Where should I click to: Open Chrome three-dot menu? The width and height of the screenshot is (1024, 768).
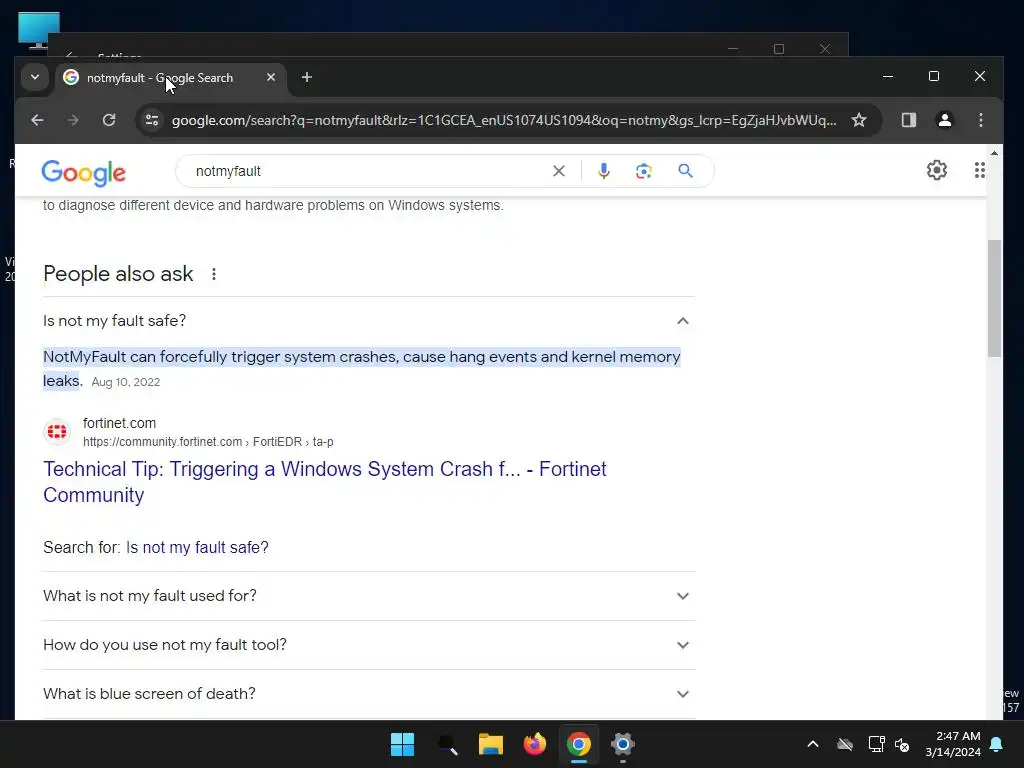980,120
